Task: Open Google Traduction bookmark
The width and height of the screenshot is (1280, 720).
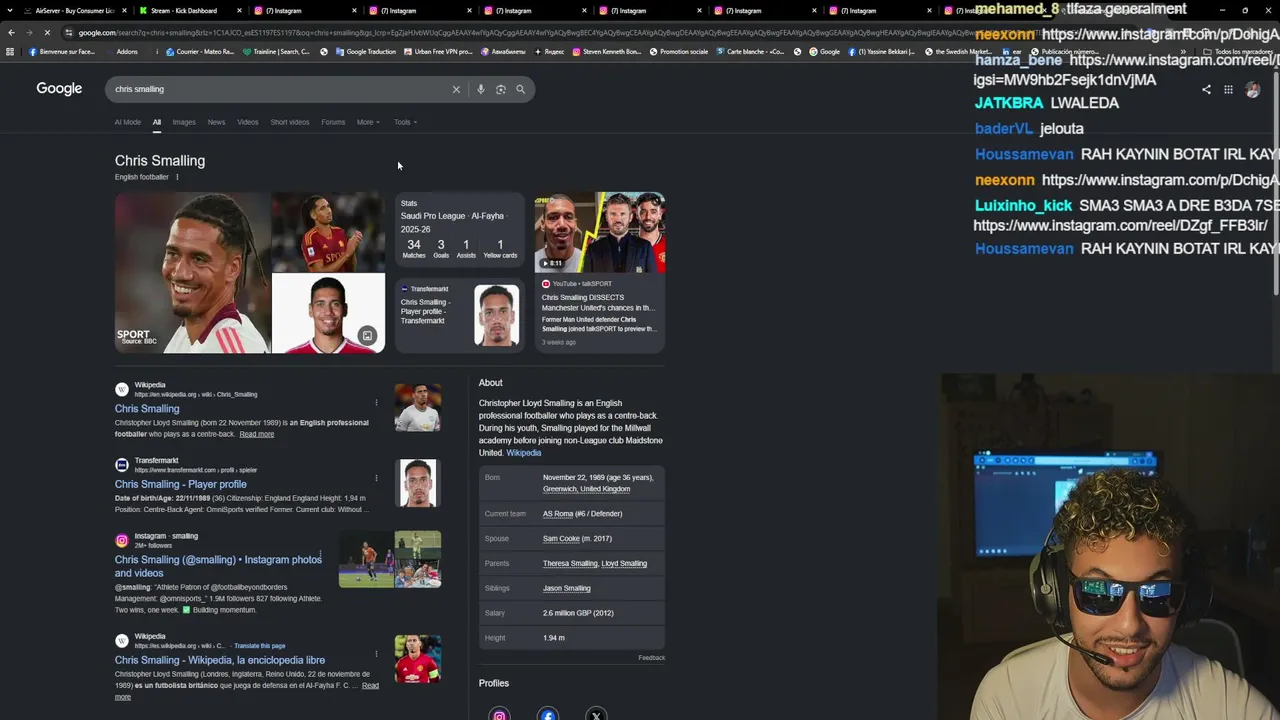Action: click(x=365, y=52)
